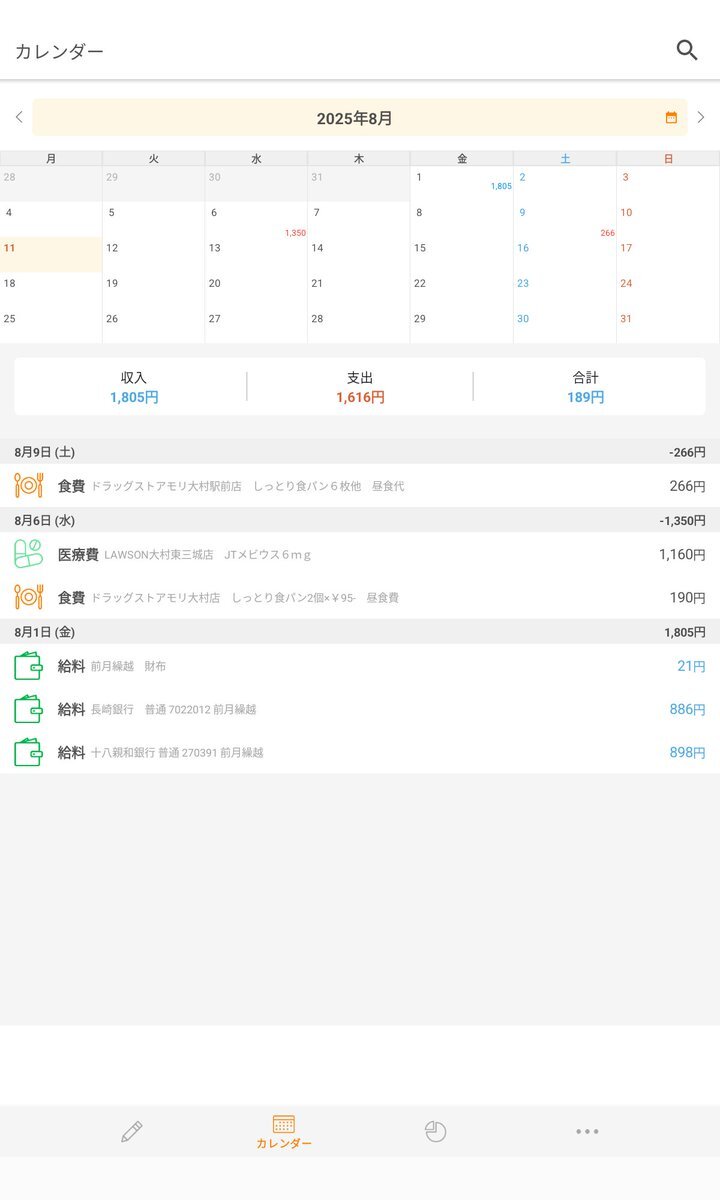Tap the fork-and-plate icon on 266円 entry
Viewport: 720px width, 1200px height.
[x=28, y=486]
